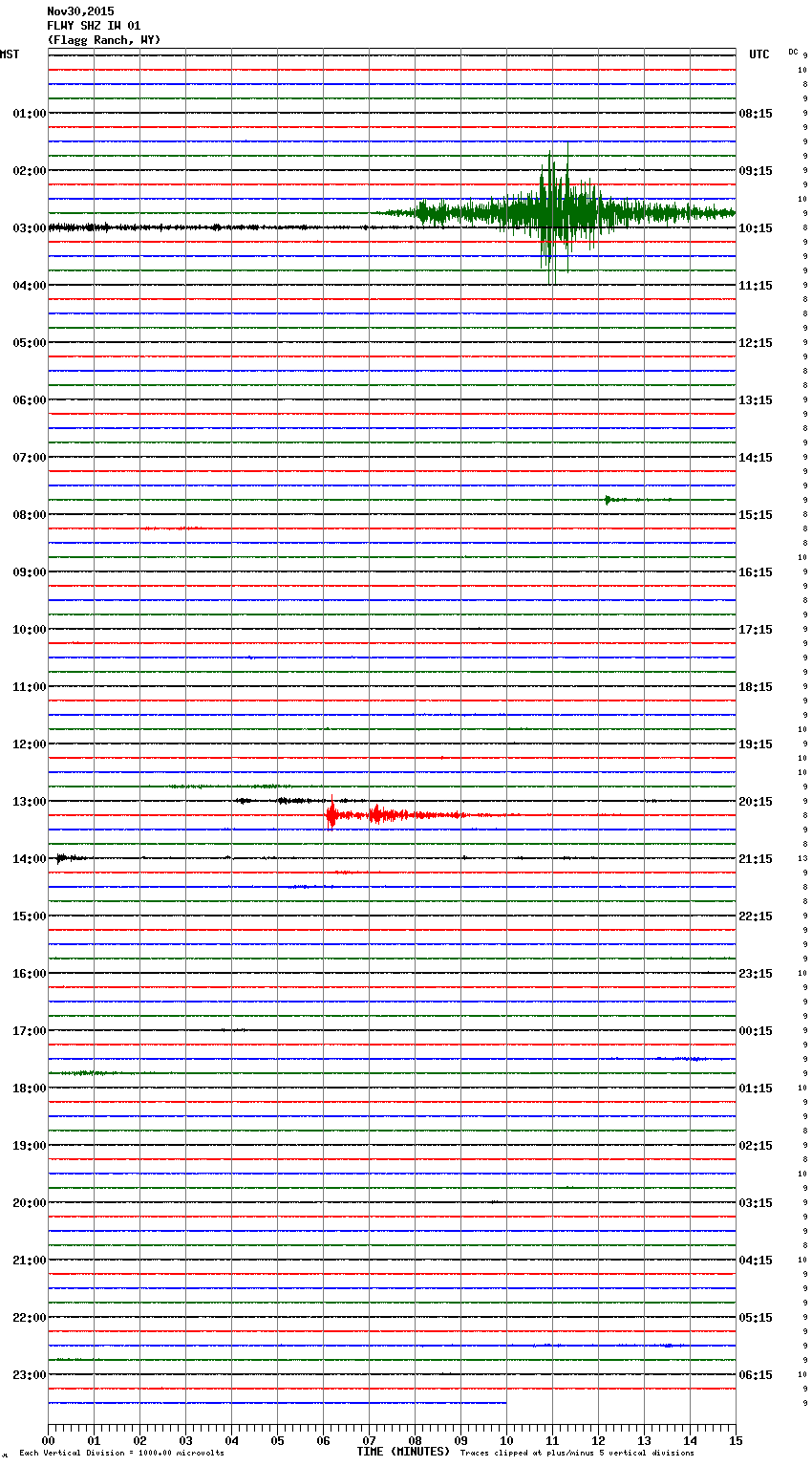Click the 11:15 UTC time label
This screenshot has height=1466, width=812.
[756, 286]
